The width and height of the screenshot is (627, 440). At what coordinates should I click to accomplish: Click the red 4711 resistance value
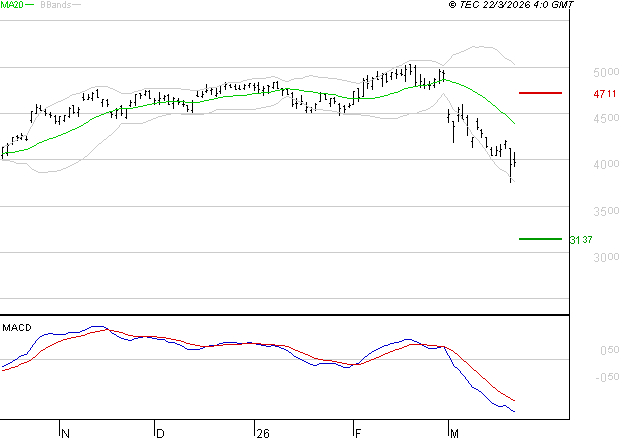[x=605, y=94]
